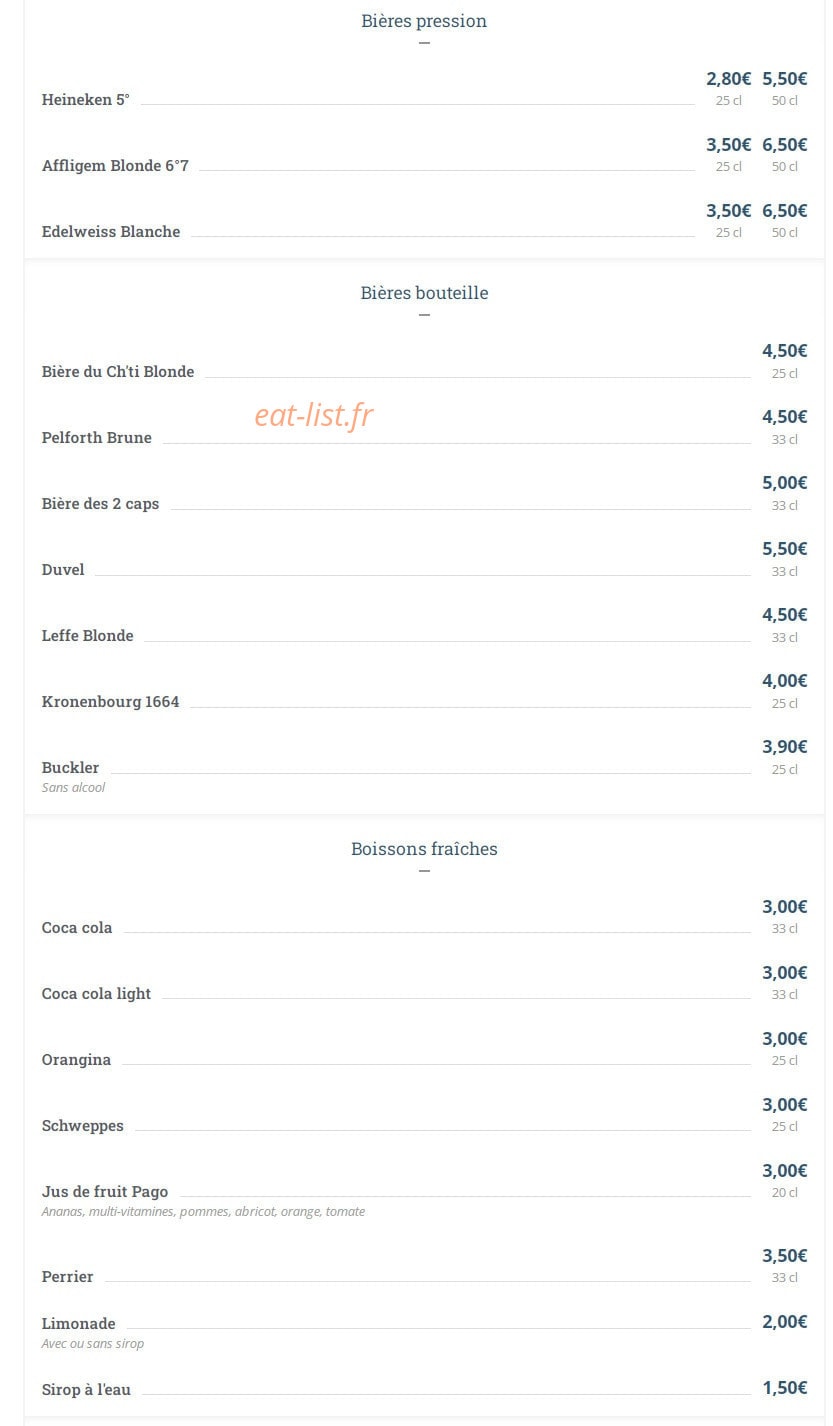Click Heineken 2,80€ price for 25 cl

point(728,79)
